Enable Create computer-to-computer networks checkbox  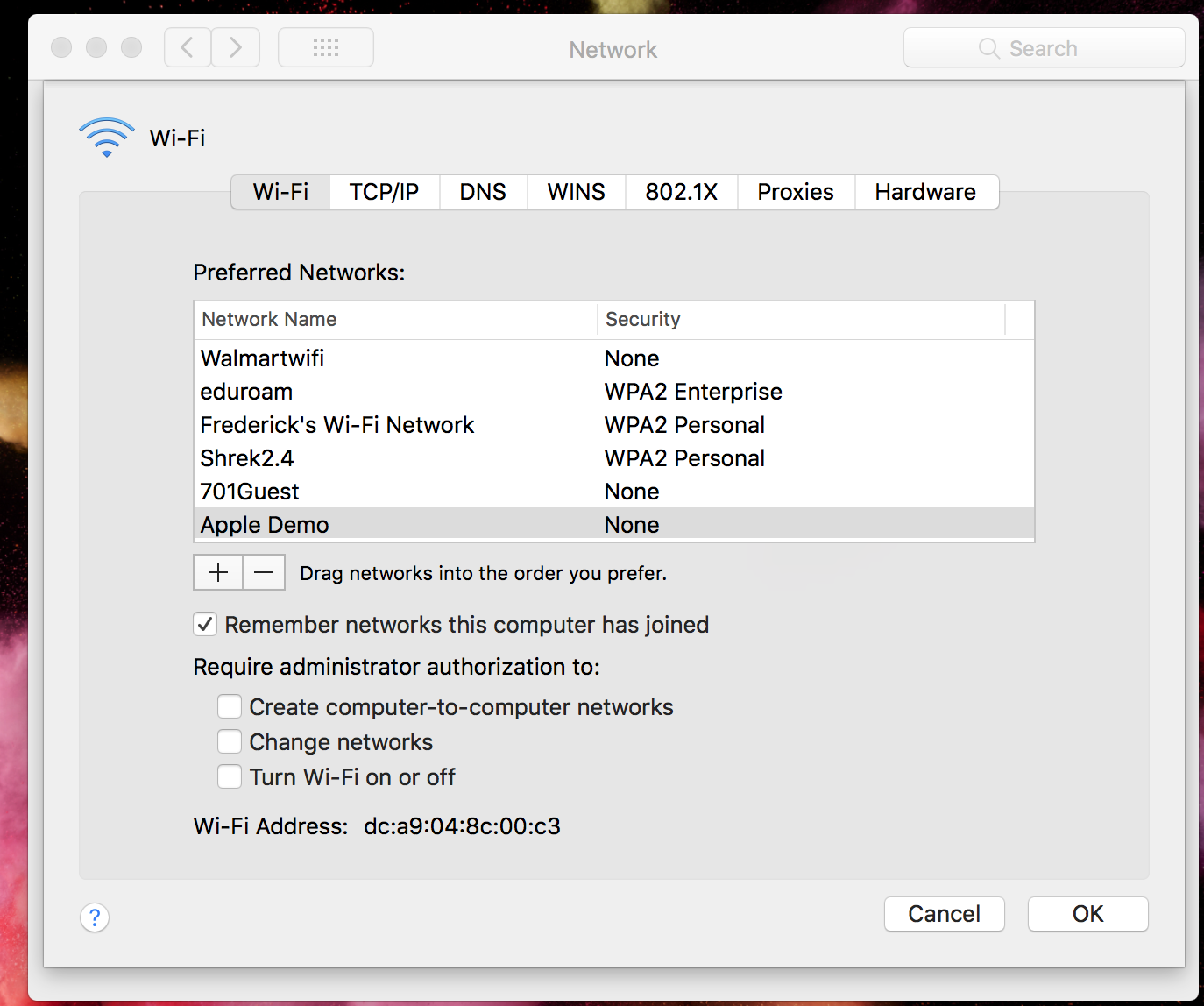point(230,707)
